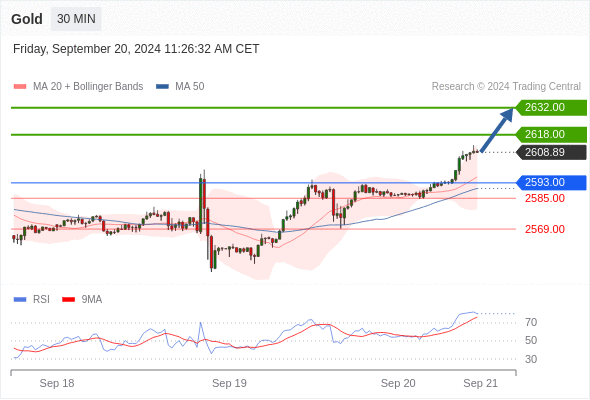Click the MA 50 blue legend swatch

click(x=162, y=87)
